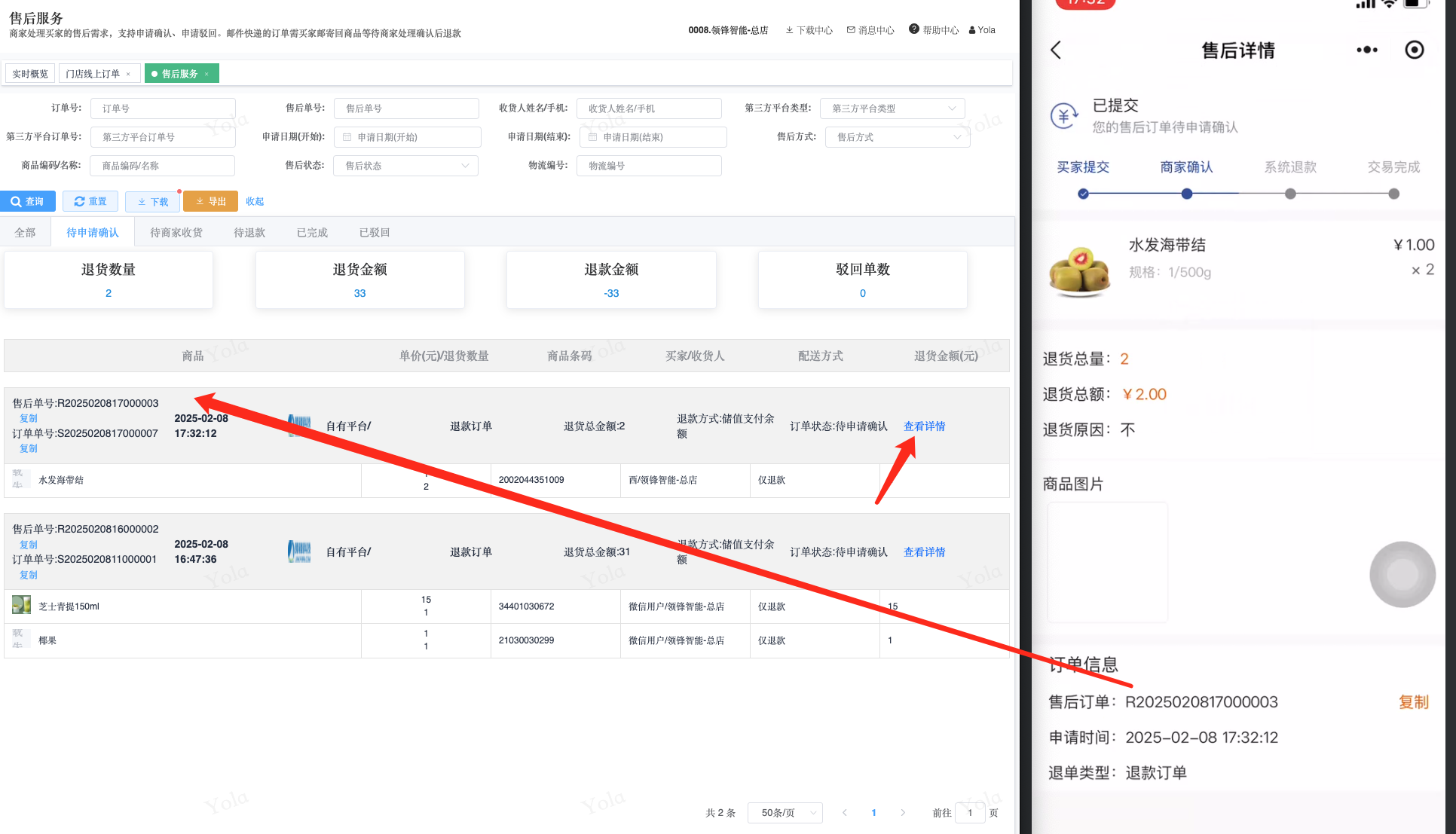Click the 订单号 input field
Image resolution: width=1456 pixels, height=834 pixels.
point(163,108)
